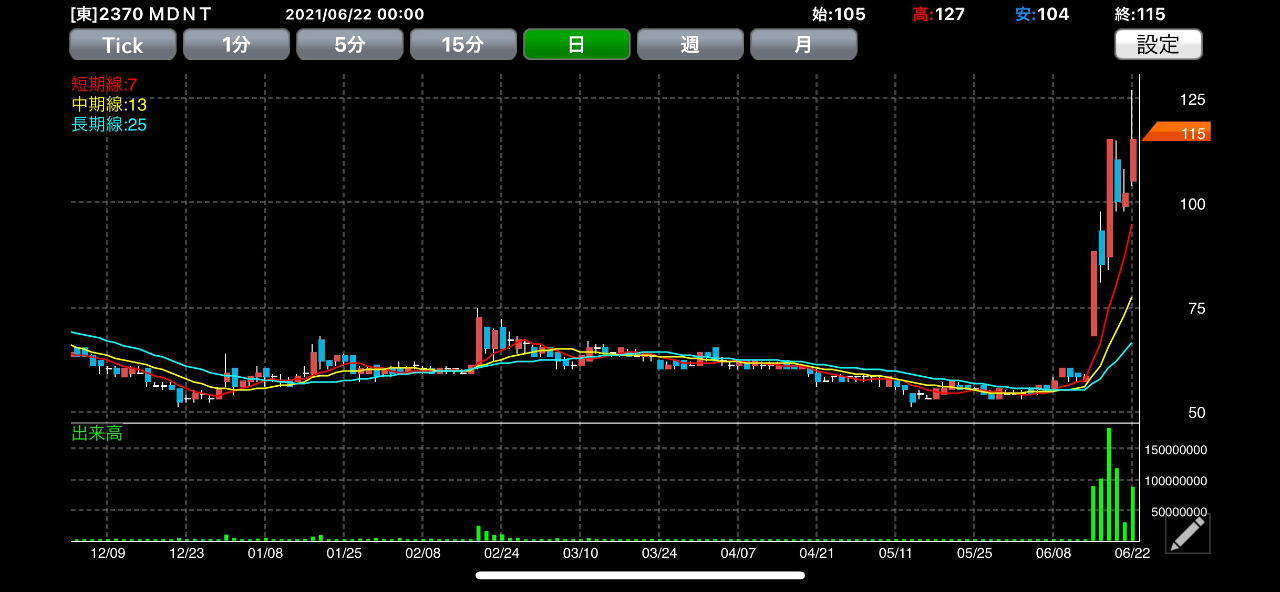Tap the 75 price axis label
Screen dimensions: 1280x592
pyautogui.click(x=1196, y=309)
